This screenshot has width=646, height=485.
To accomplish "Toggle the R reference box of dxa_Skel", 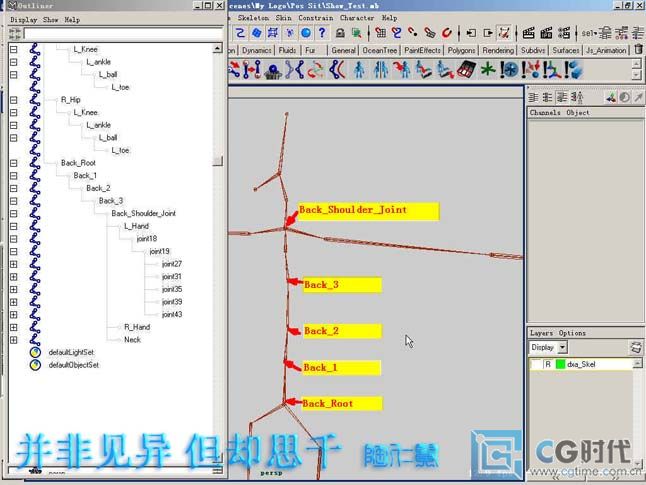I will [x=548, y=364].
